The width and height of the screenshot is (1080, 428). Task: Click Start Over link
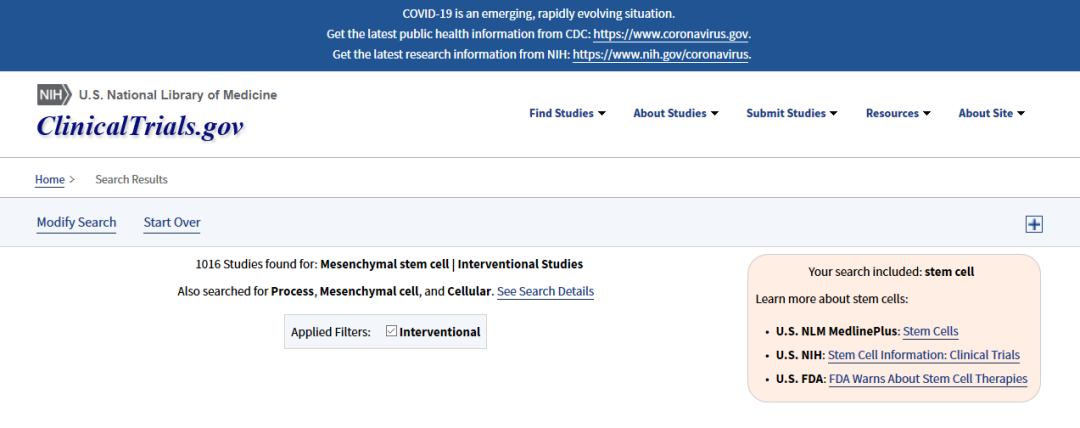[x=172, y=223]
